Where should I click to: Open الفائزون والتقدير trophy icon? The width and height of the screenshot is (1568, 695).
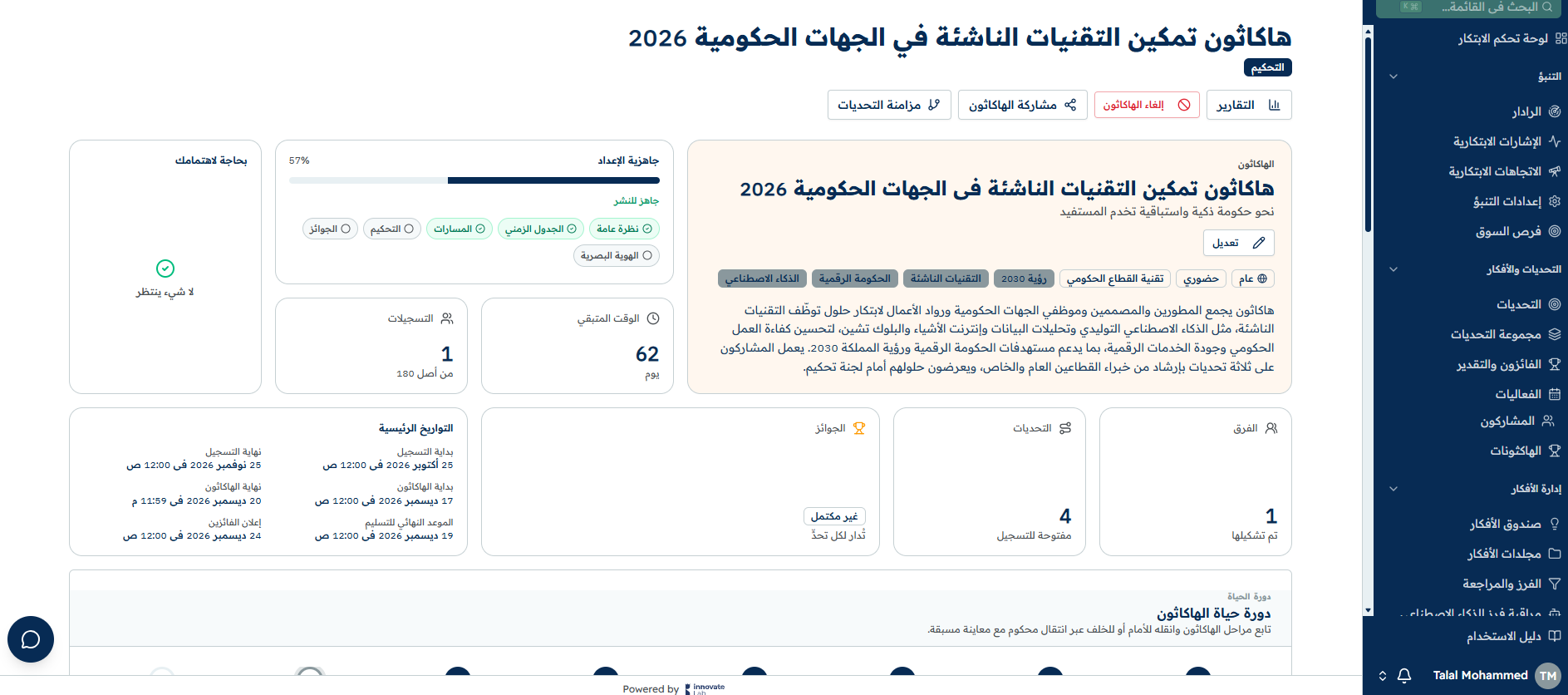tap(1555, 364)
